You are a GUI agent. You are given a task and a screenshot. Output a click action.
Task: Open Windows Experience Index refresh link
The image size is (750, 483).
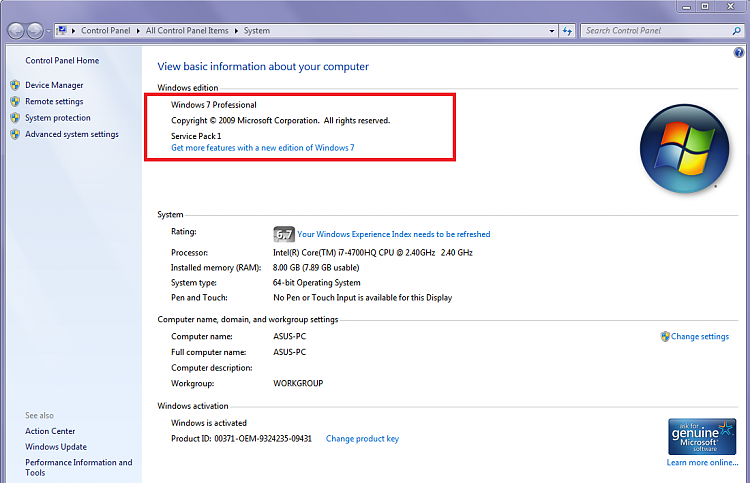tap(394, 234)
